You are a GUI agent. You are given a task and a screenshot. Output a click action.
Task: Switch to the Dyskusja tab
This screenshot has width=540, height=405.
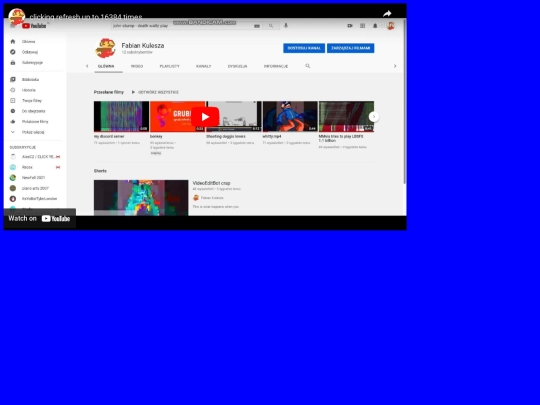(238, 66)
